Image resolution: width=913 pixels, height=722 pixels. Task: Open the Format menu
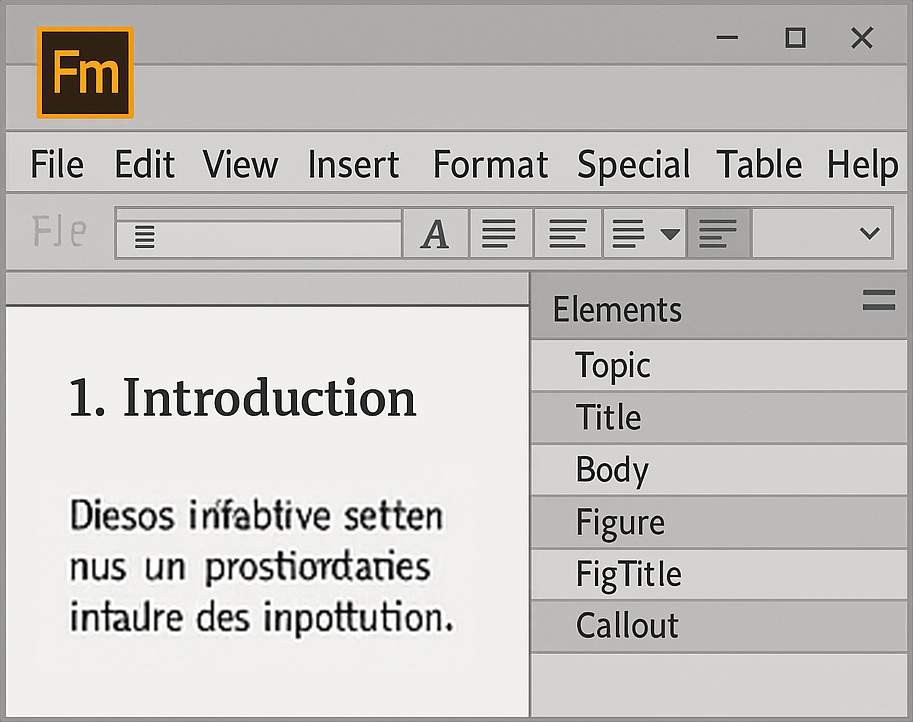(490, 164)
